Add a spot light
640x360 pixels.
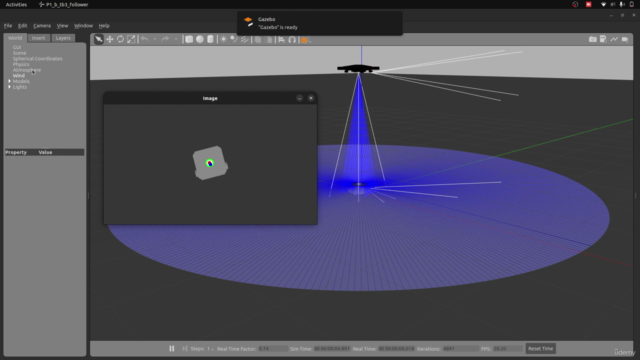coord(234,40)
